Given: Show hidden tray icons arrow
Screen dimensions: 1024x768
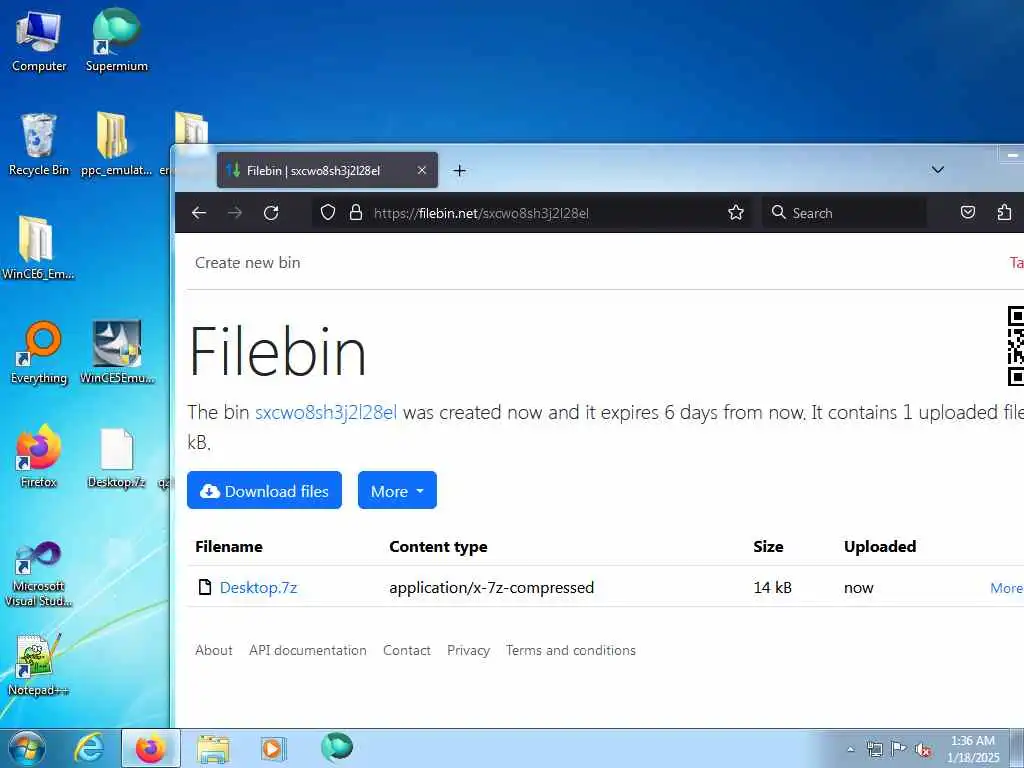Looking at the screenshot, I should pyautogui.click(x=850, y=750).
